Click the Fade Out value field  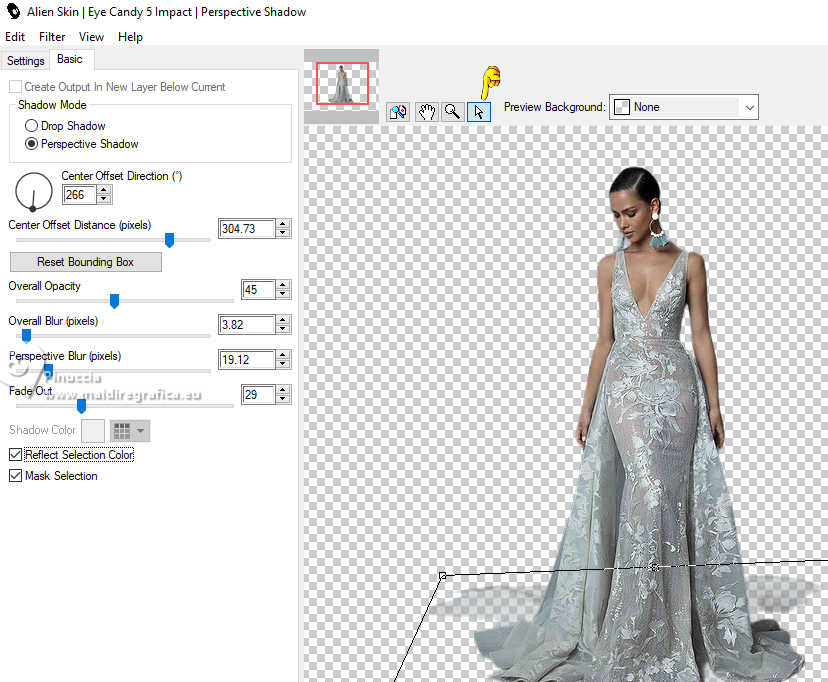[x=258, y=395]
